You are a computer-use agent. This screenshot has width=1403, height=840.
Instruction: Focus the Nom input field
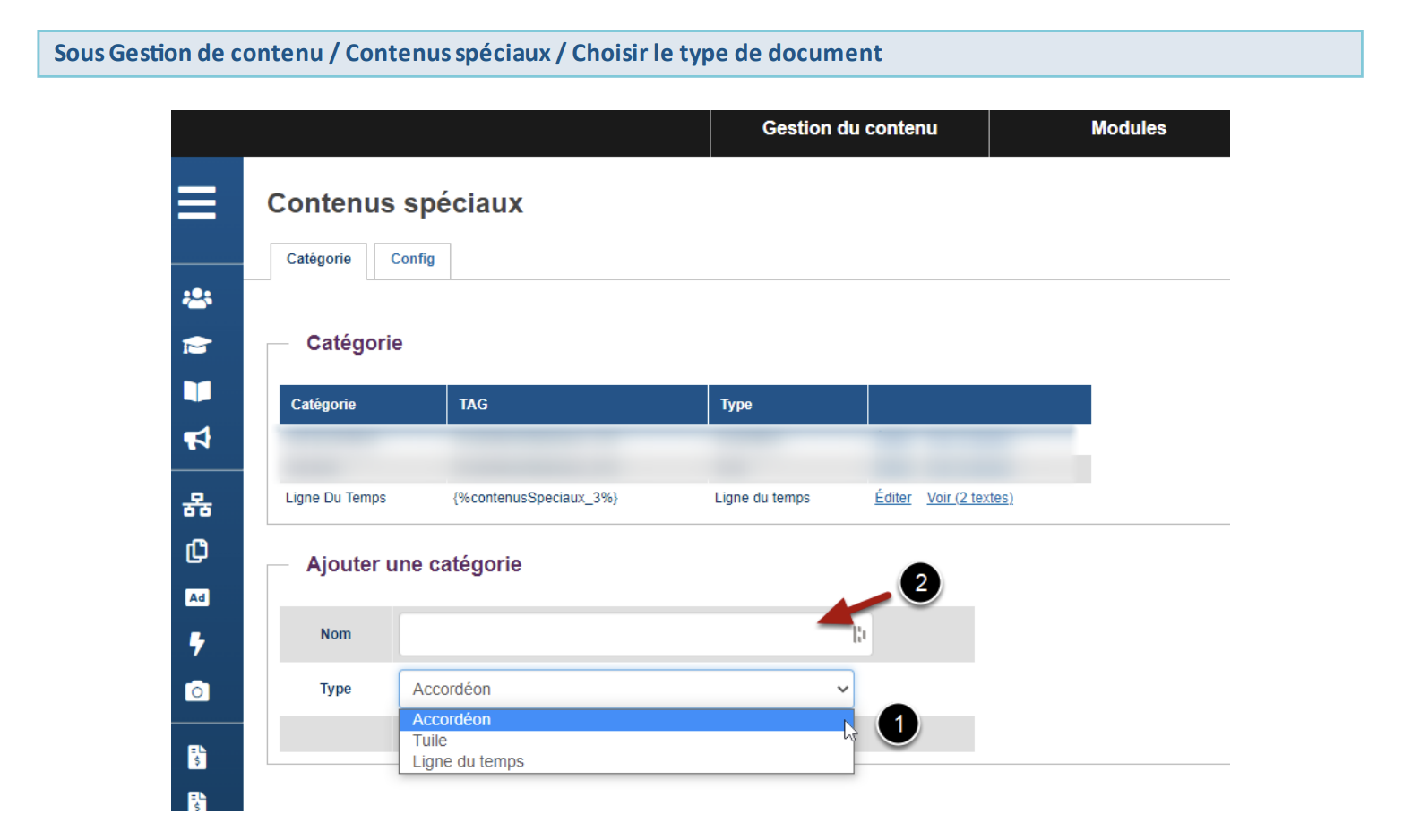[634, 634]
